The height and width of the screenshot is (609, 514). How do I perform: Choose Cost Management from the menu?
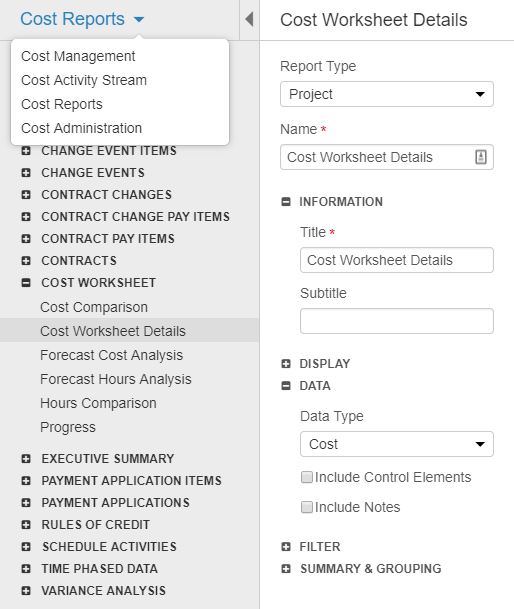[78, 56]
